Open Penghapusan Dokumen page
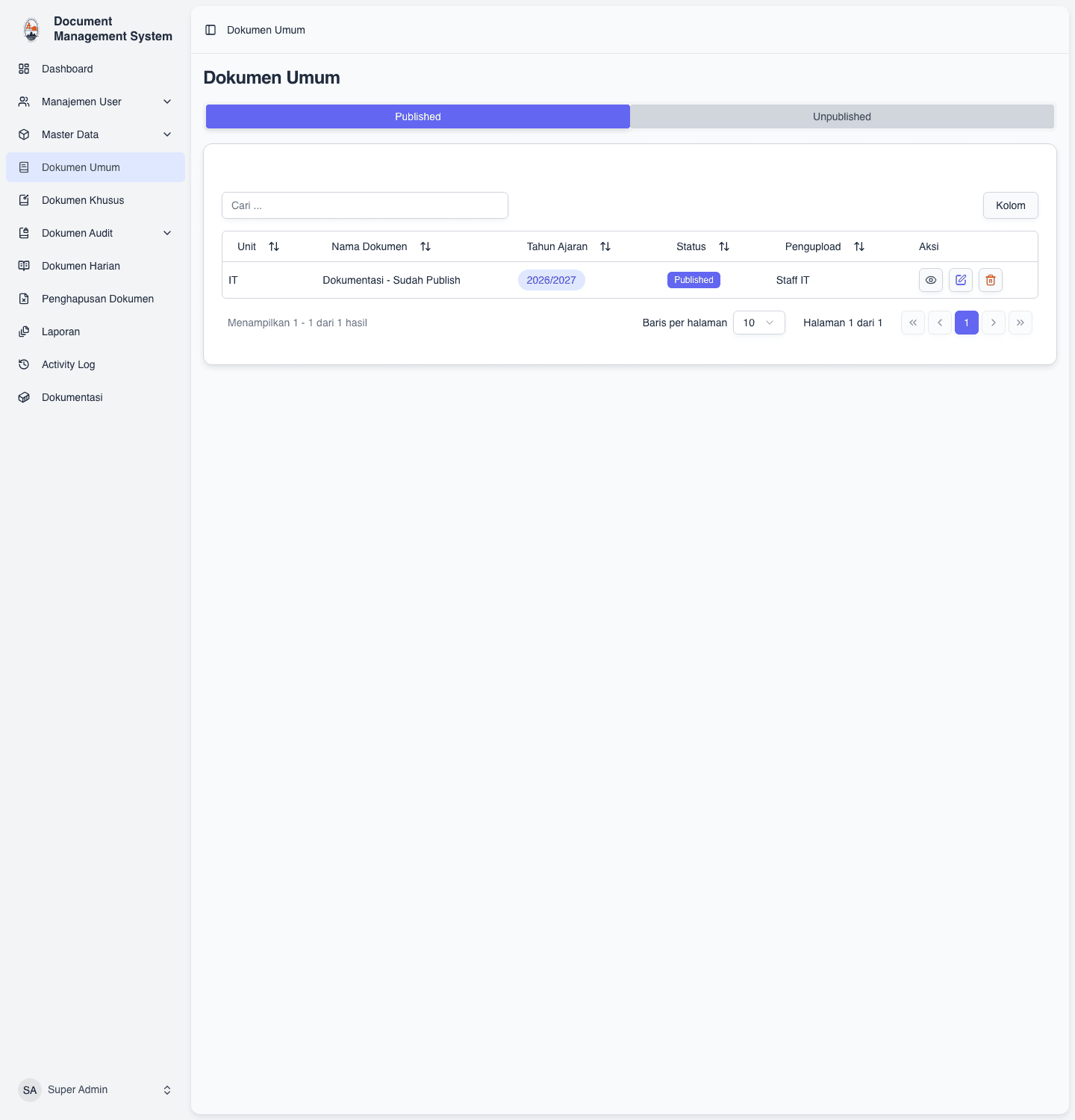This screenshot has width=1075, height=1120. click(x=96, y=299)
